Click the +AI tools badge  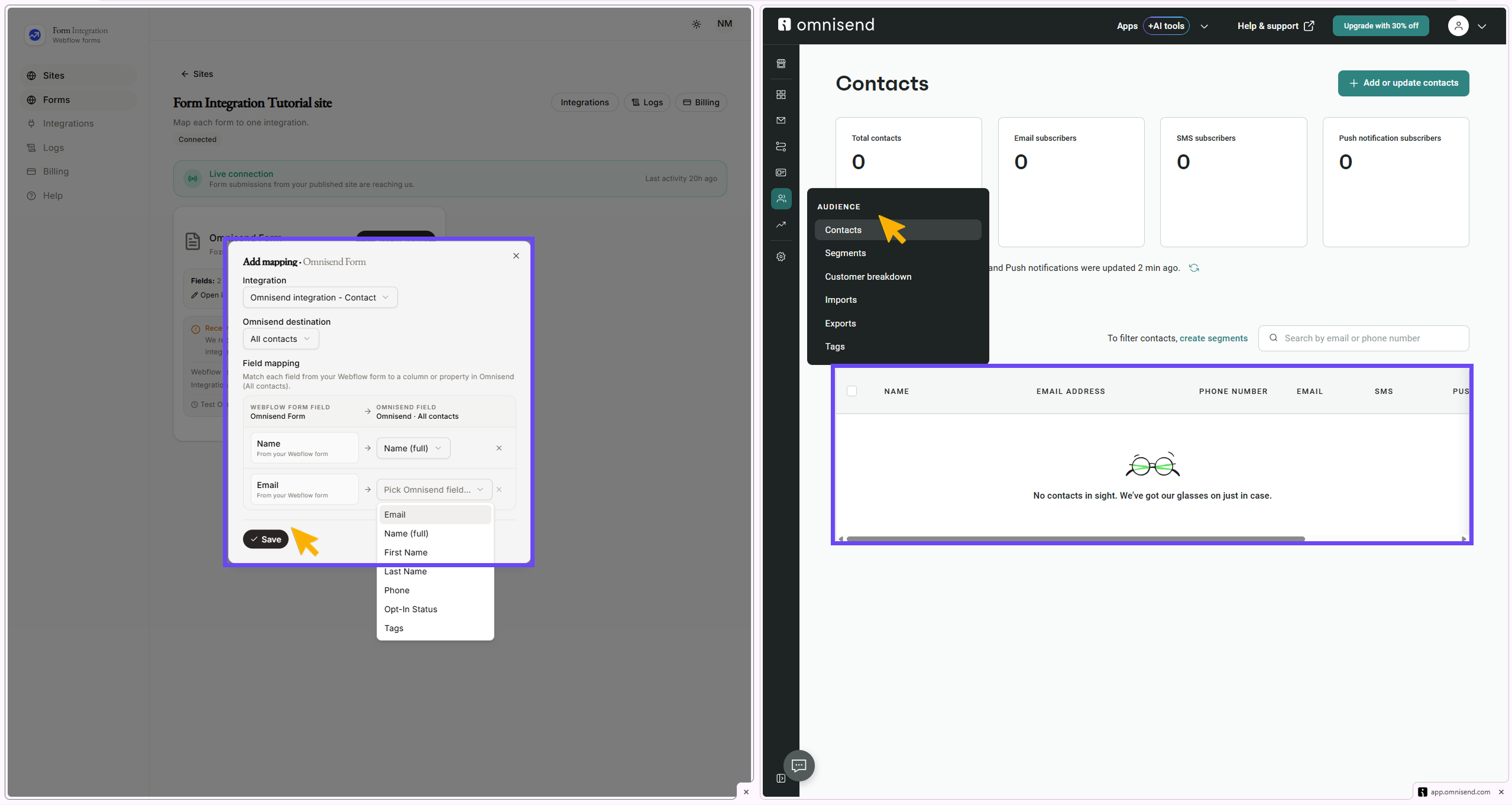pyautogui.click(x=1165, y=26)
